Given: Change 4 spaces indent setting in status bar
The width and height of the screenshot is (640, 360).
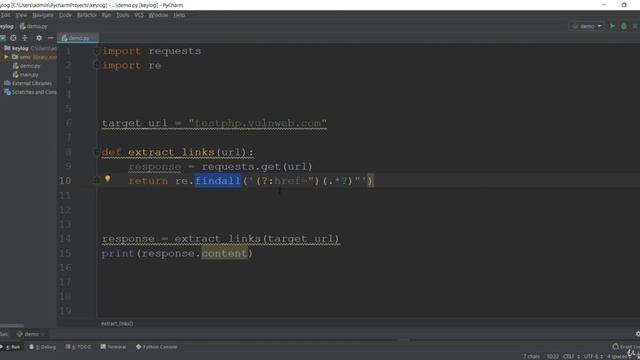Looking at the screenshot, I should 619,356.
